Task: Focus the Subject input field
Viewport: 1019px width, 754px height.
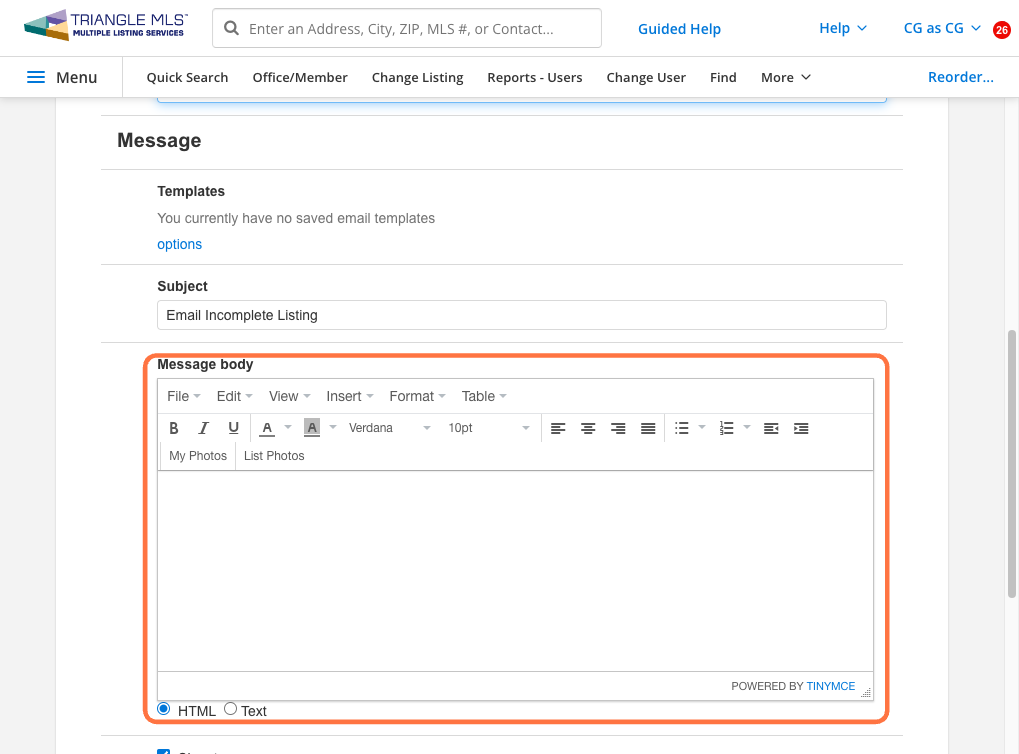Action: click(x=521, y=315)
